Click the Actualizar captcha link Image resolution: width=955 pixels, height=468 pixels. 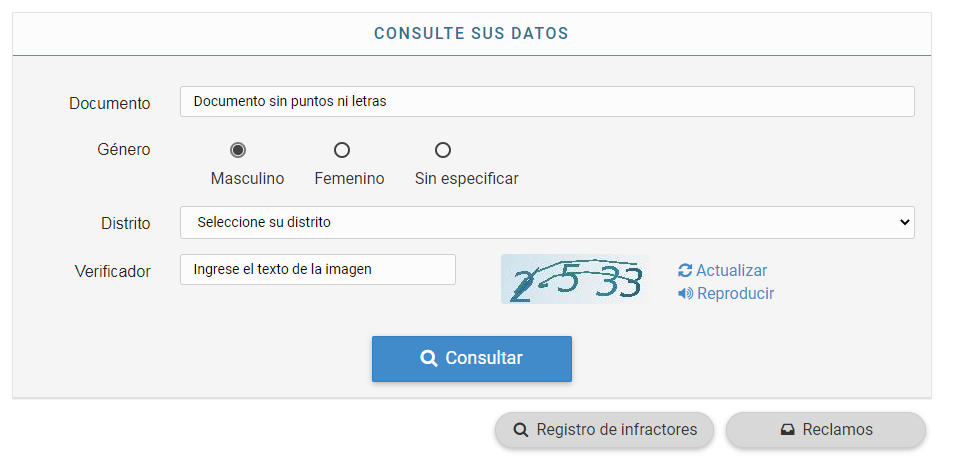731,271
